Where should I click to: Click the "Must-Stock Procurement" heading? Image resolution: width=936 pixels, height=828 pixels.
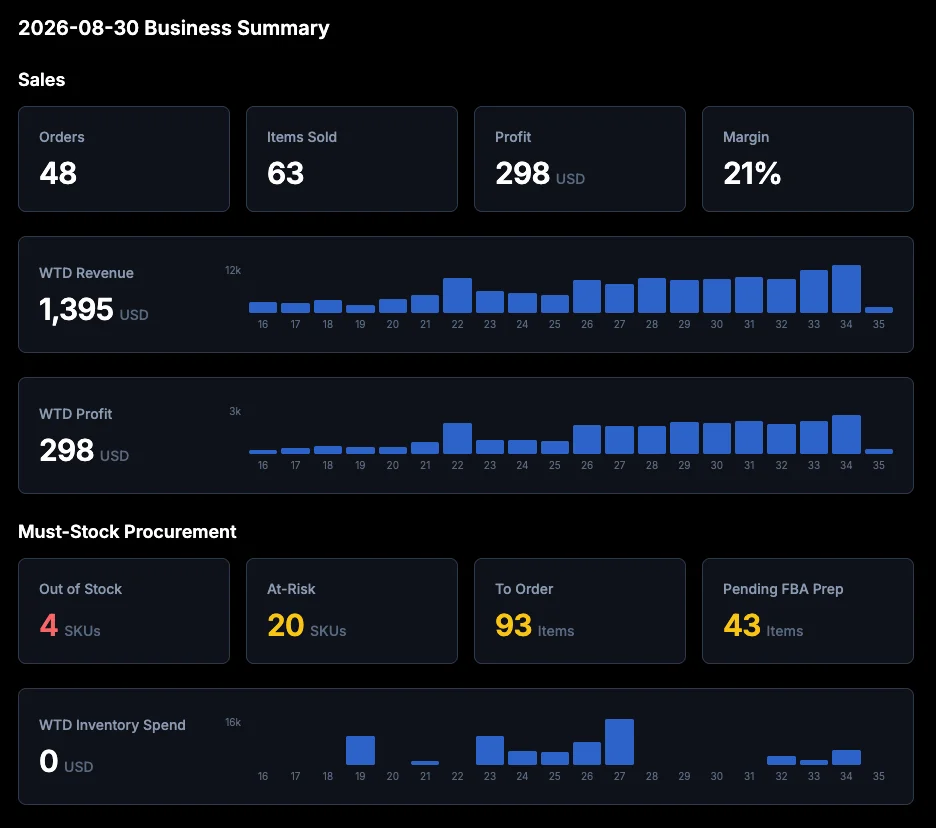point(127,531)
